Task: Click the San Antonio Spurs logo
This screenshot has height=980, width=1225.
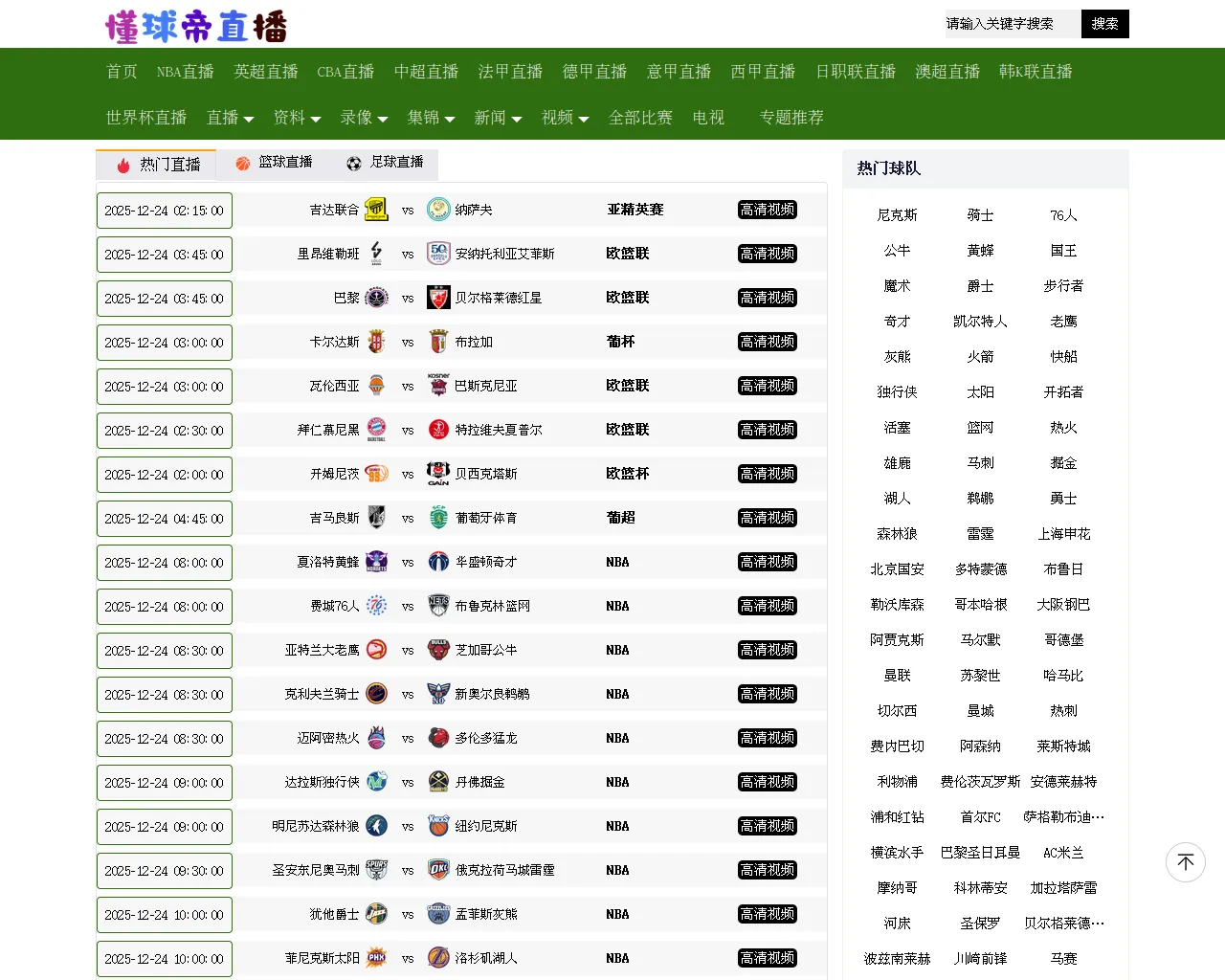Action: (x=376, y=870)
